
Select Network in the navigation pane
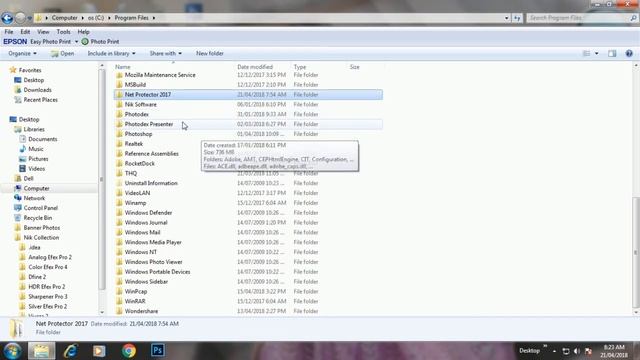pyautogui.click(x=34, y=198)
